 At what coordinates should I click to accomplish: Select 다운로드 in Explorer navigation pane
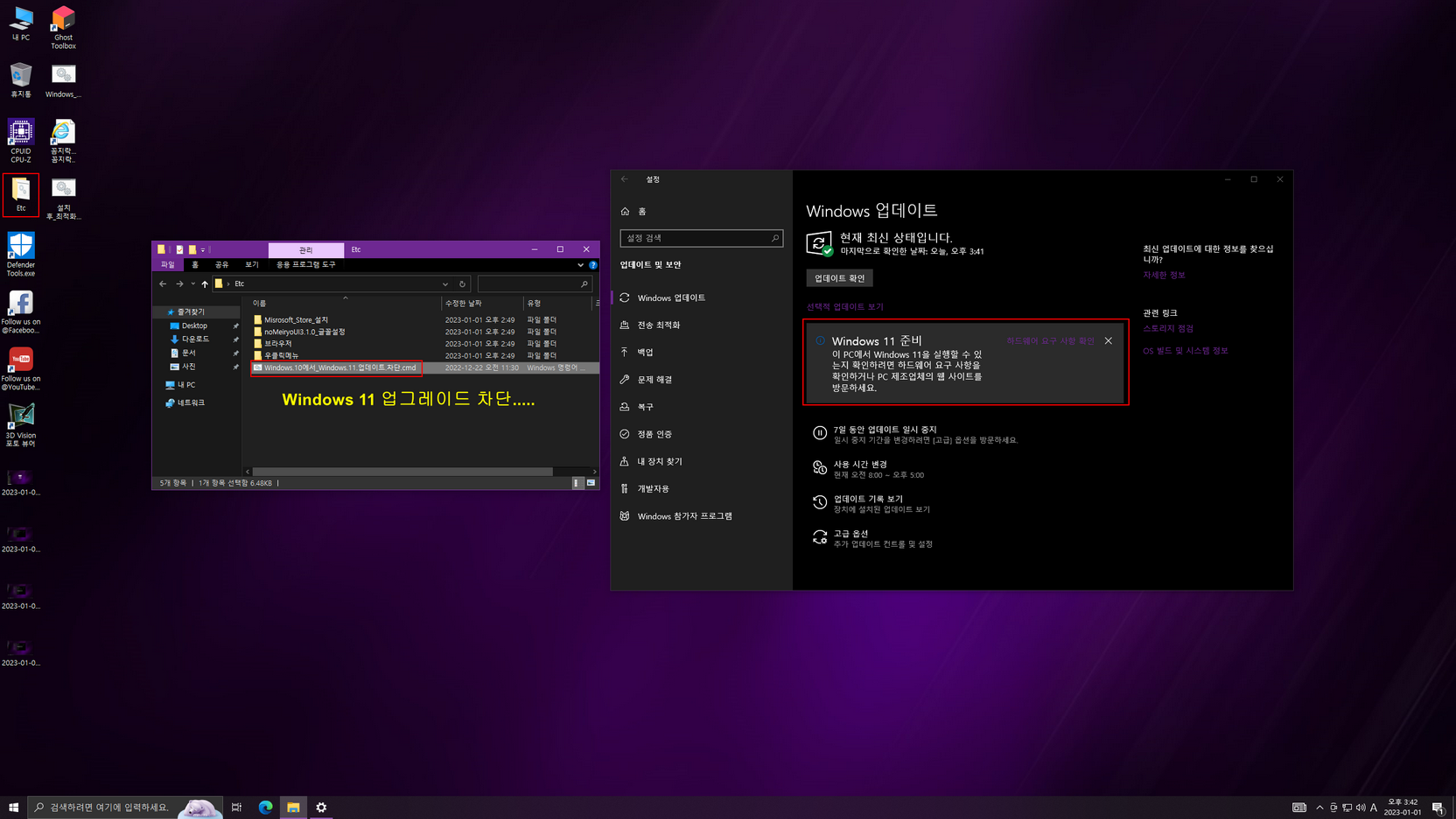click(x=195, y=339)
